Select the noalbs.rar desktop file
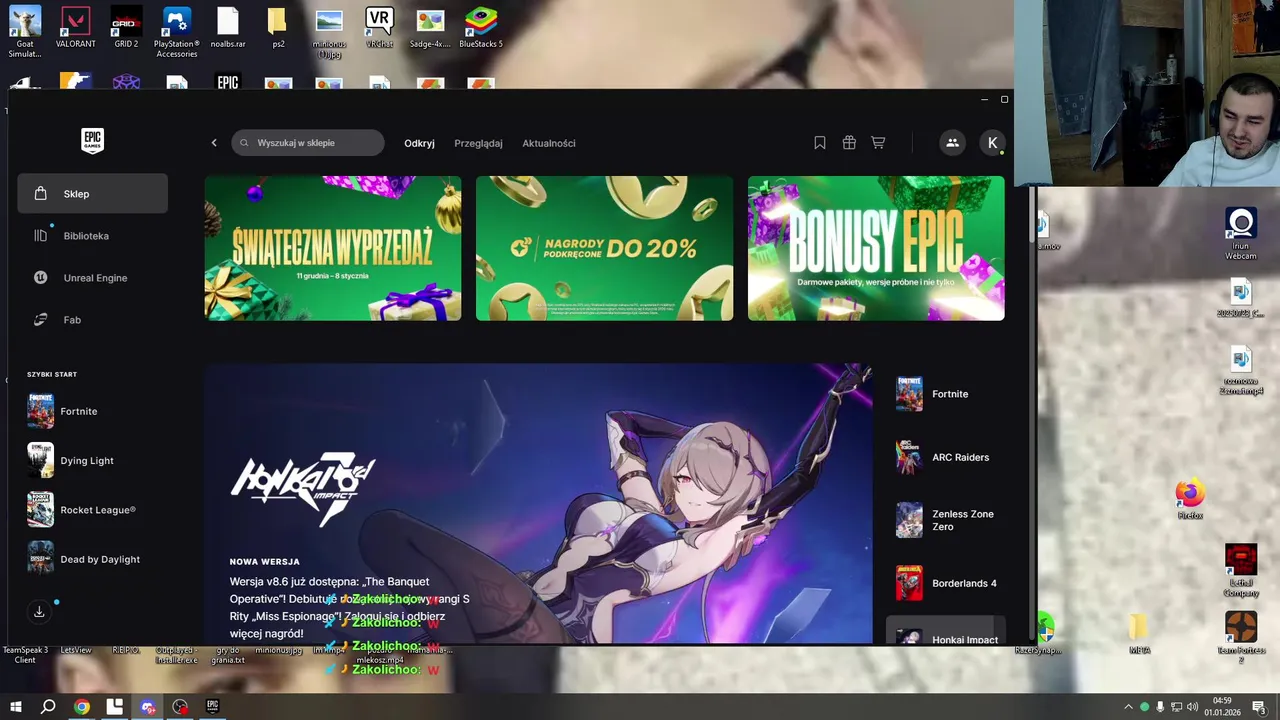The width and height of the screenshot is (1280, 720). coord(228,28)
